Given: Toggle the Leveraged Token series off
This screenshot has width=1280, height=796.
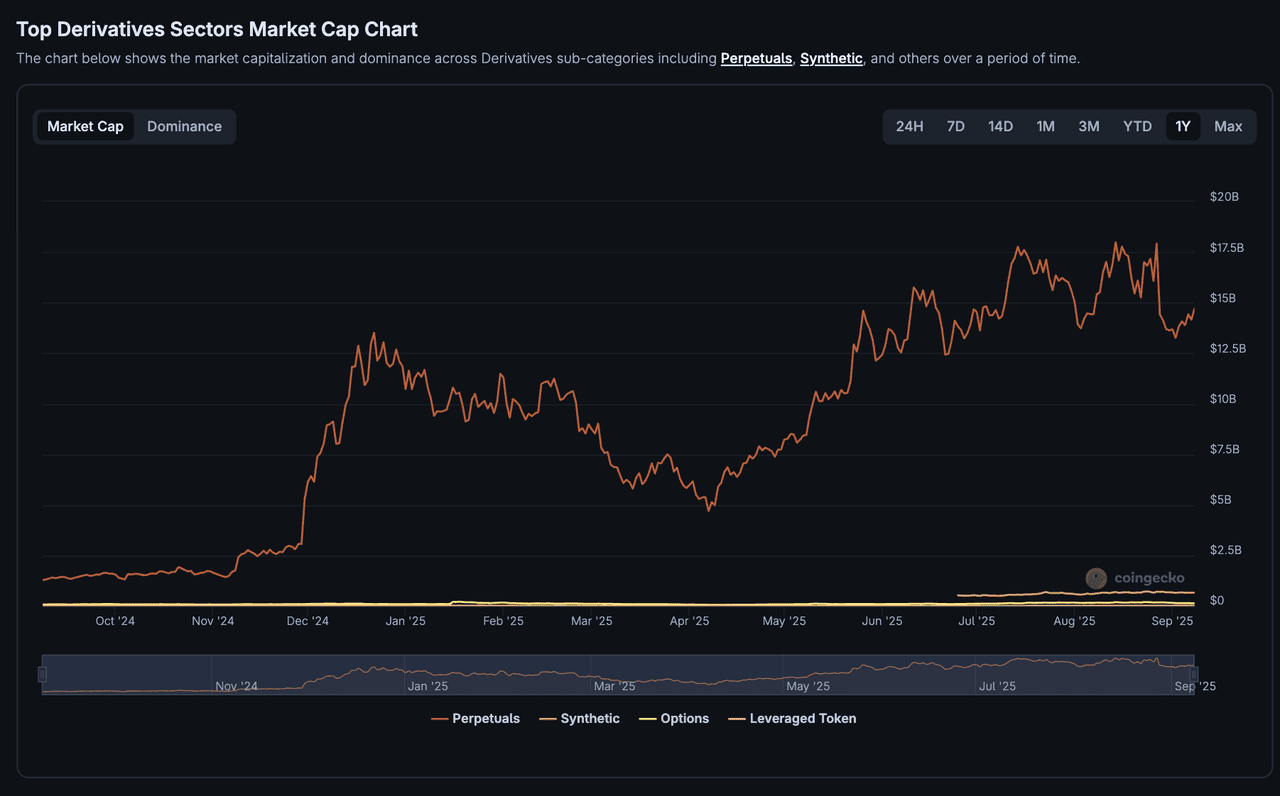Looking at the screenshot, I should point(792,718).
